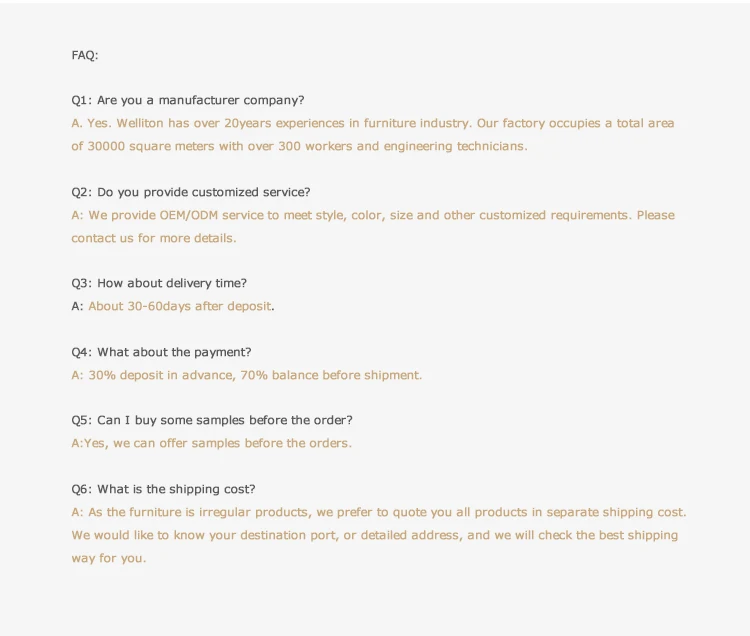Select the Q4 payment question

(161, 352)
